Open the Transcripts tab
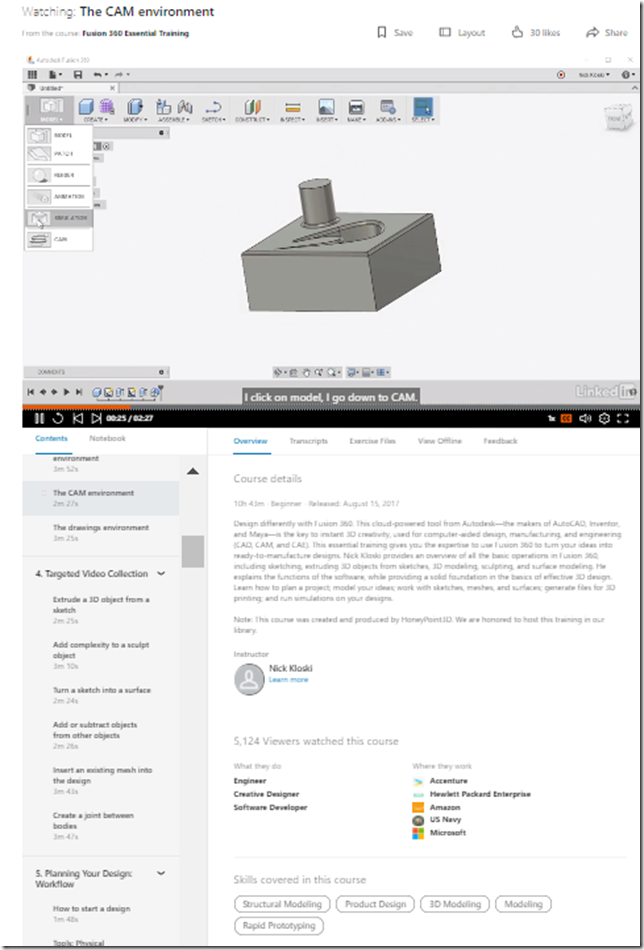The image size is (644, 950). coord(308,441)
